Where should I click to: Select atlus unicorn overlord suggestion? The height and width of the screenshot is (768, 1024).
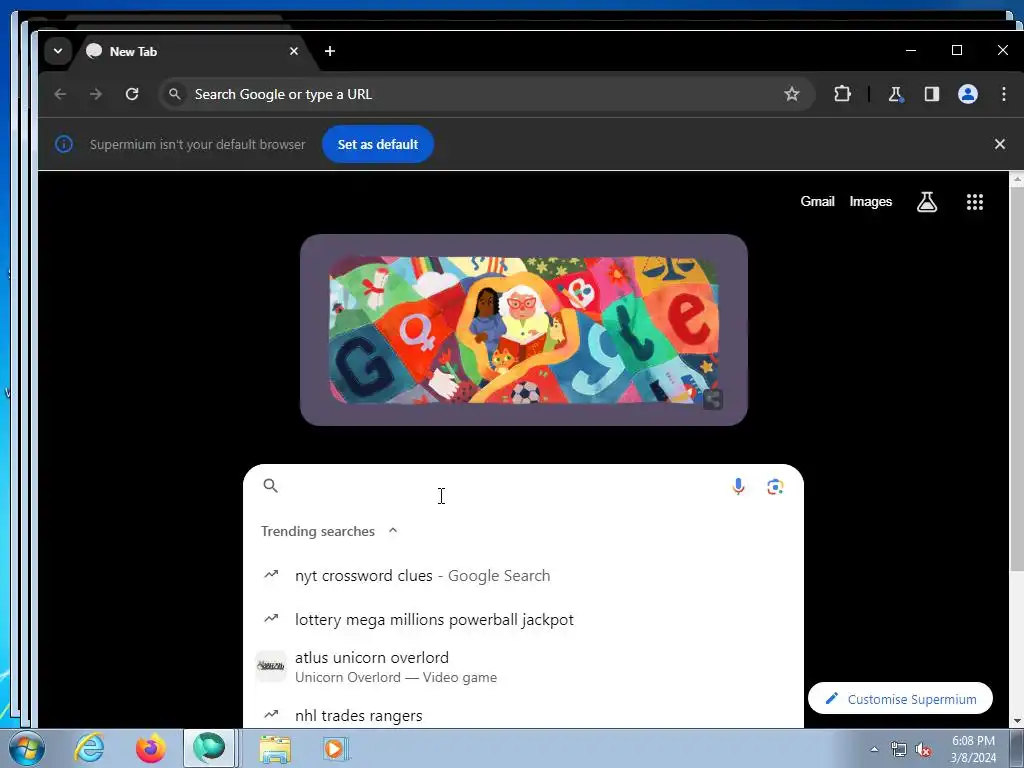[x=523, y=667]
